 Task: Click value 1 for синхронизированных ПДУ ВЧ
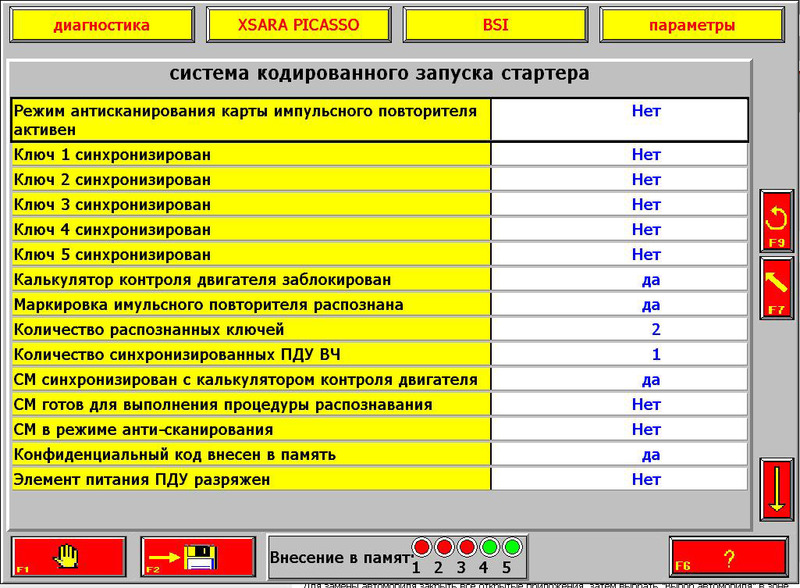656,354
